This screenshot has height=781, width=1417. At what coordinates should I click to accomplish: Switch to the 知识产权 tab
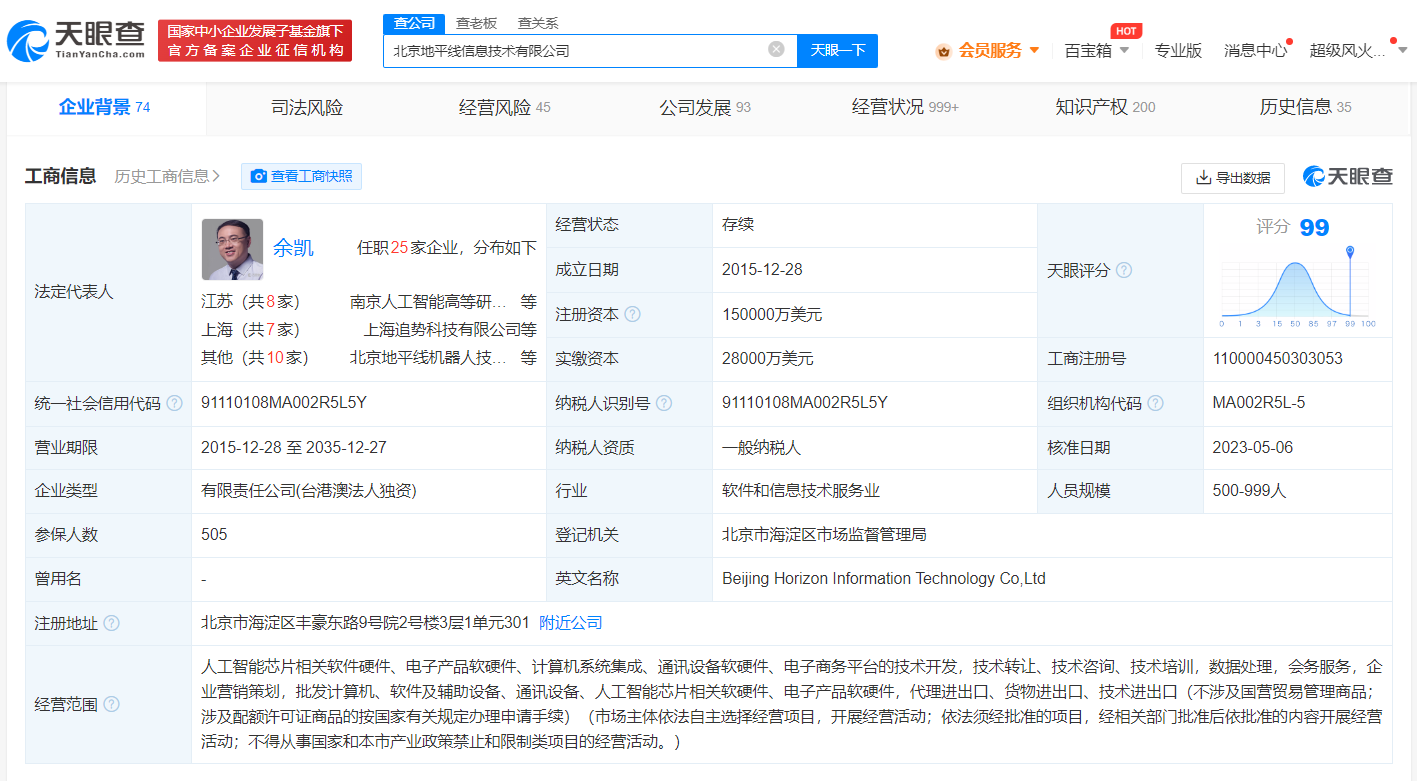click(x=1105, y=108)
